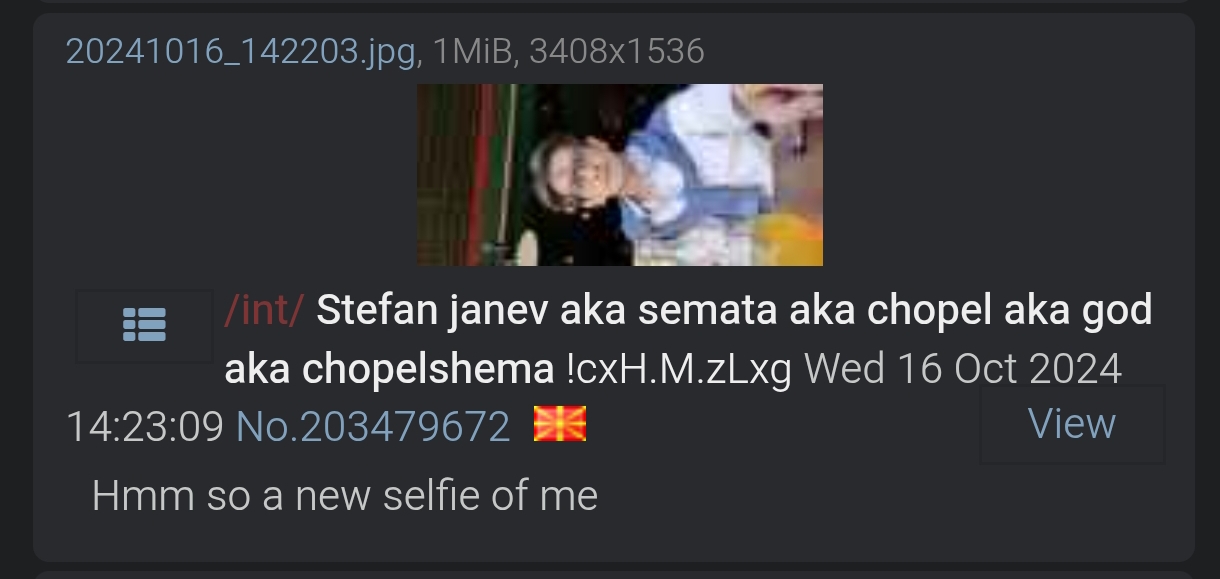The height and width of the screenshot is (579, 1220).
Task: Click the date Wed 16 Oct 2024
Action: click(963, 370)
